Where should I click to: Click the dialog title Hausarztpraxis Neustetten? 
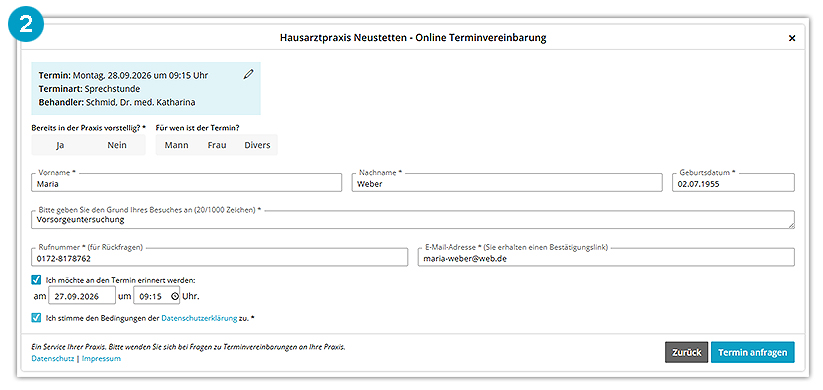(x=413, y=38)
